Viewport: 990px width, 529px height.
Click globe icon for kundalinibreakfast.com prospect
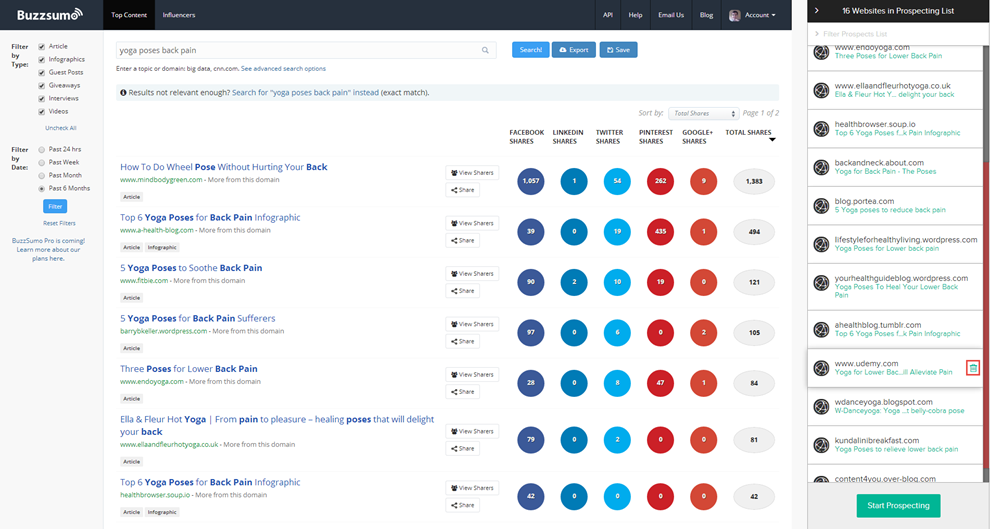(x=821, y=445)
